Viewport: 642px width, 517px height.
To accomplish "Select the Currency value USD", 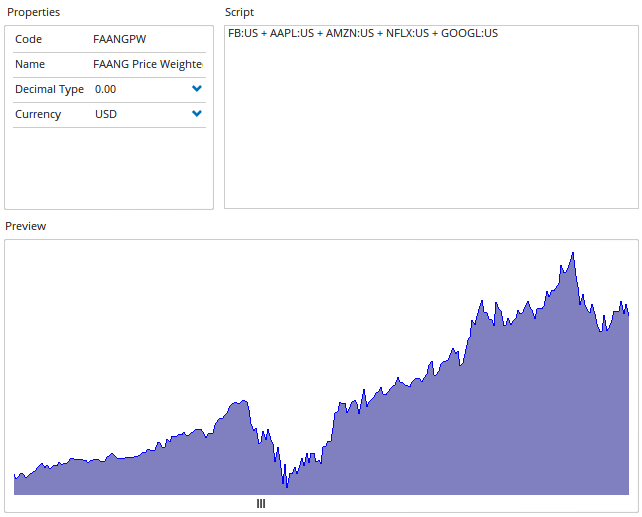I will (106, 114).
